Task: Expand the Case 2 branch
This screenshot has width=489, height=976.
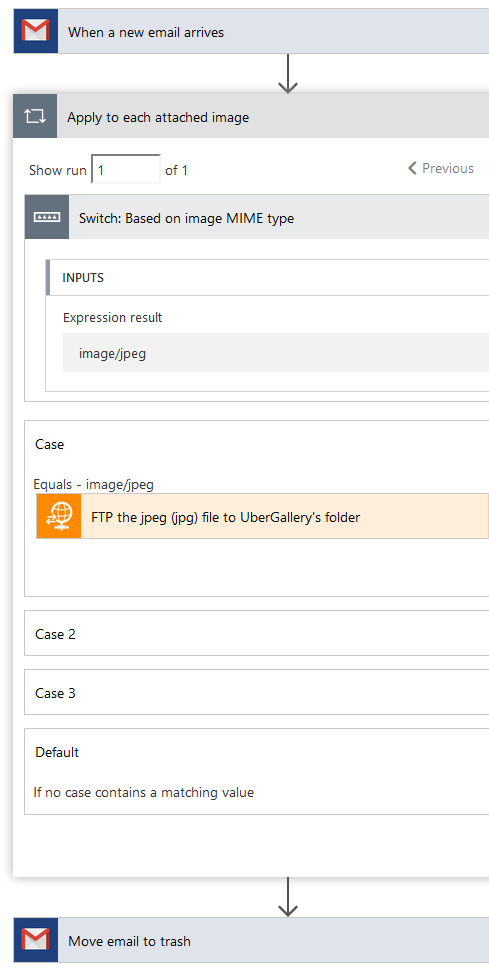Action: point(256,633)
